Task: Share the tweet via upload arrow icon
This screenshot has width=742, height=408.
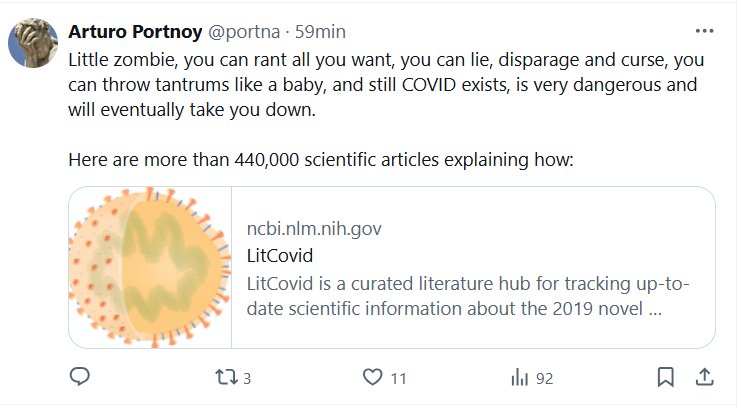Action: (x=703, y=377)
